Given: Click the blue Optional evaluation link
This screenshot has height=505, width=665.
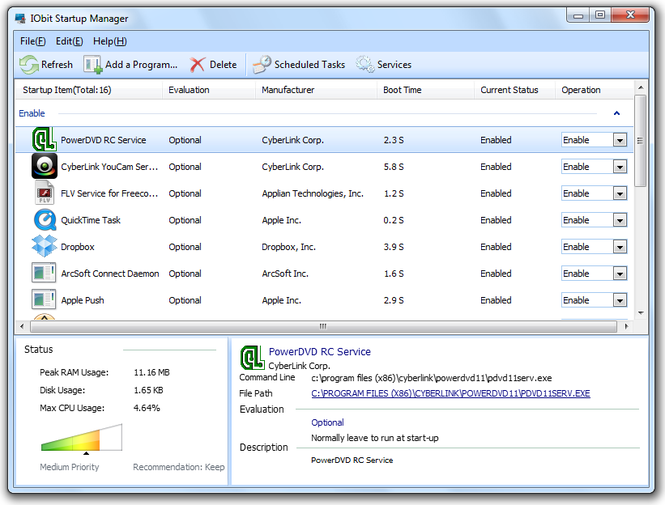Looking at the screenshot, I should pos(327,422).
